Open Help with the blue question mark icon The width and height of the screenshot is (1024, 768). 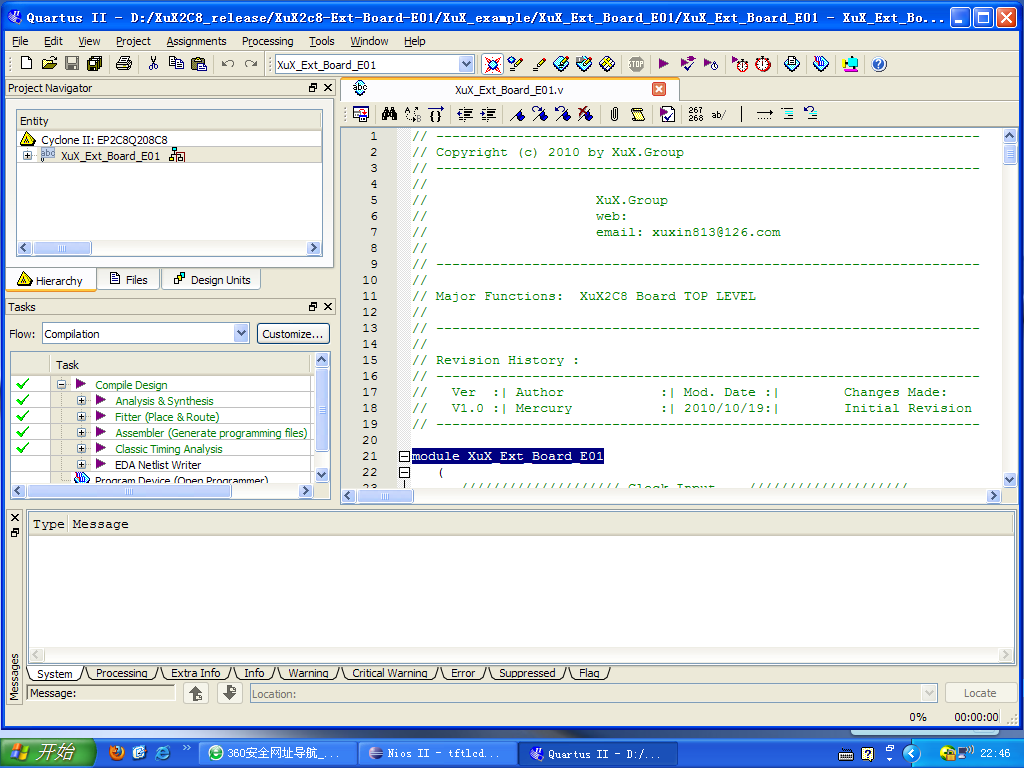click(x=879, y=63)
